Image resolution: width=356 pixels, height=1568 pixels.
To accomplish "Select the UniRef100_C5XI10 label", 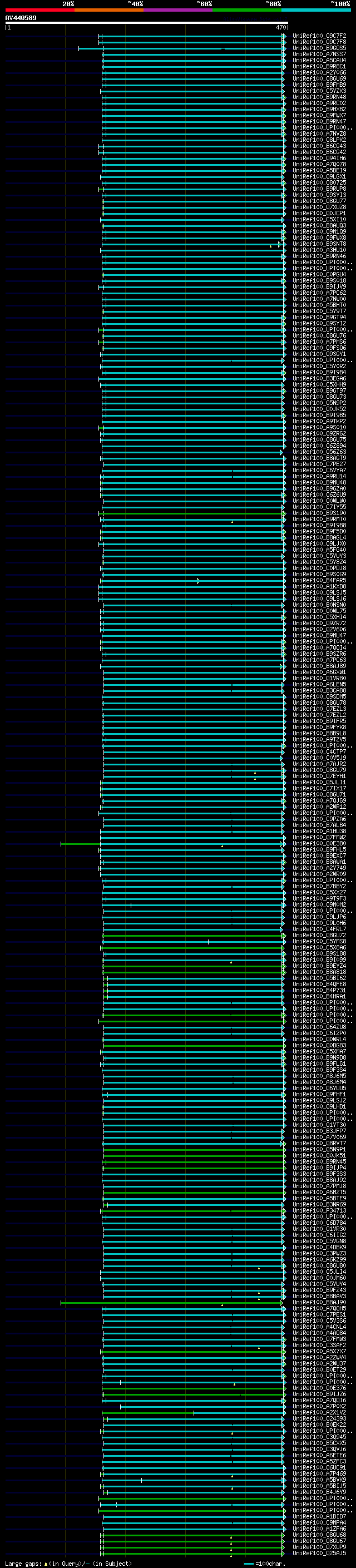I will (x=319, y=220).
